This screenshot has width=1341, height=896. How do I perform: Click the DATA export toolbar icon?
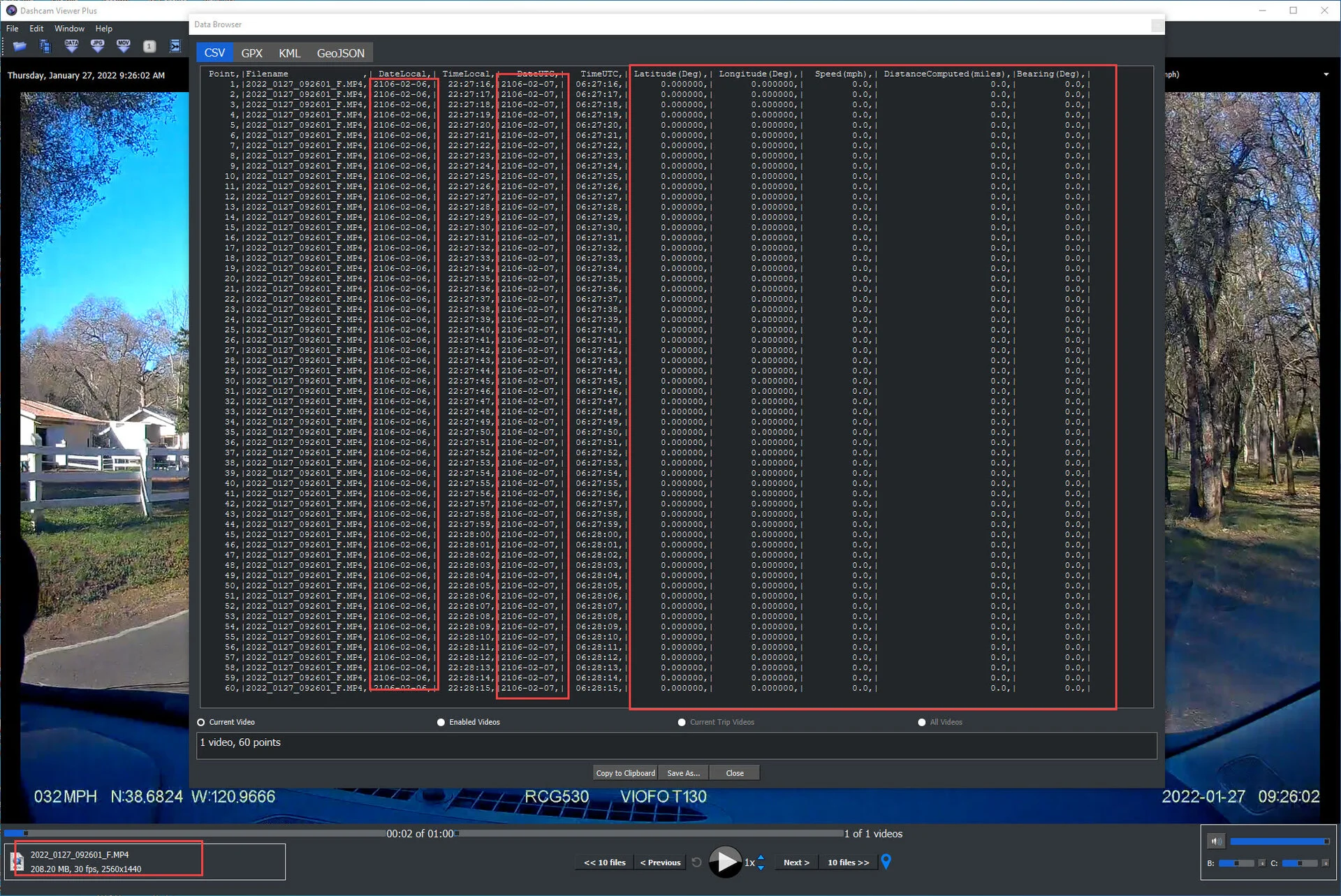71,46
